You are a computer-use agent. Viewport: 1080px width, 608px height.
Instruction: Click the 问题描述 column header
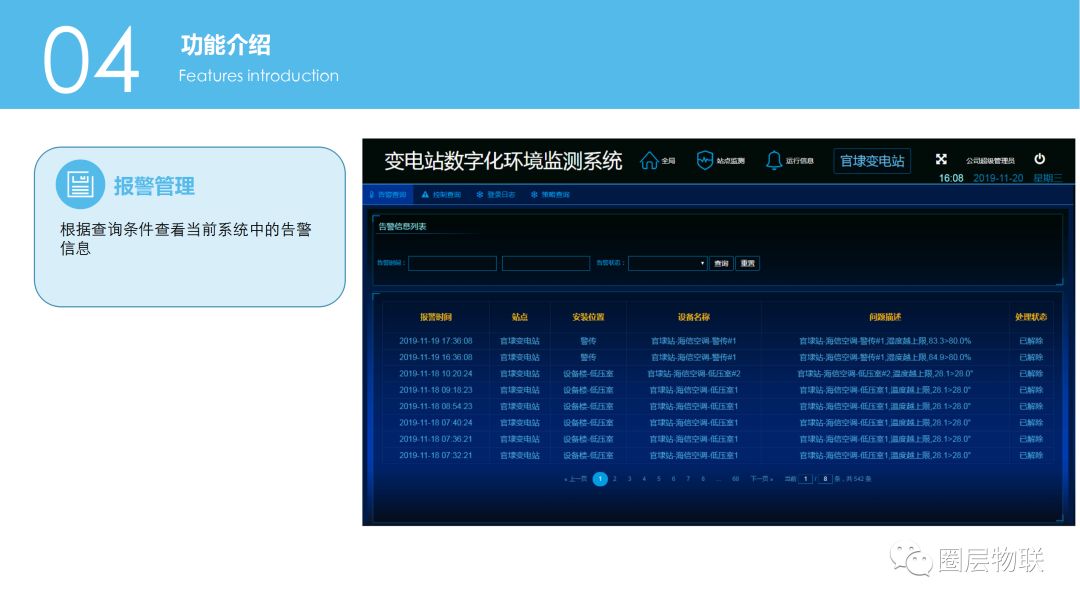click(x=885, y=317)
